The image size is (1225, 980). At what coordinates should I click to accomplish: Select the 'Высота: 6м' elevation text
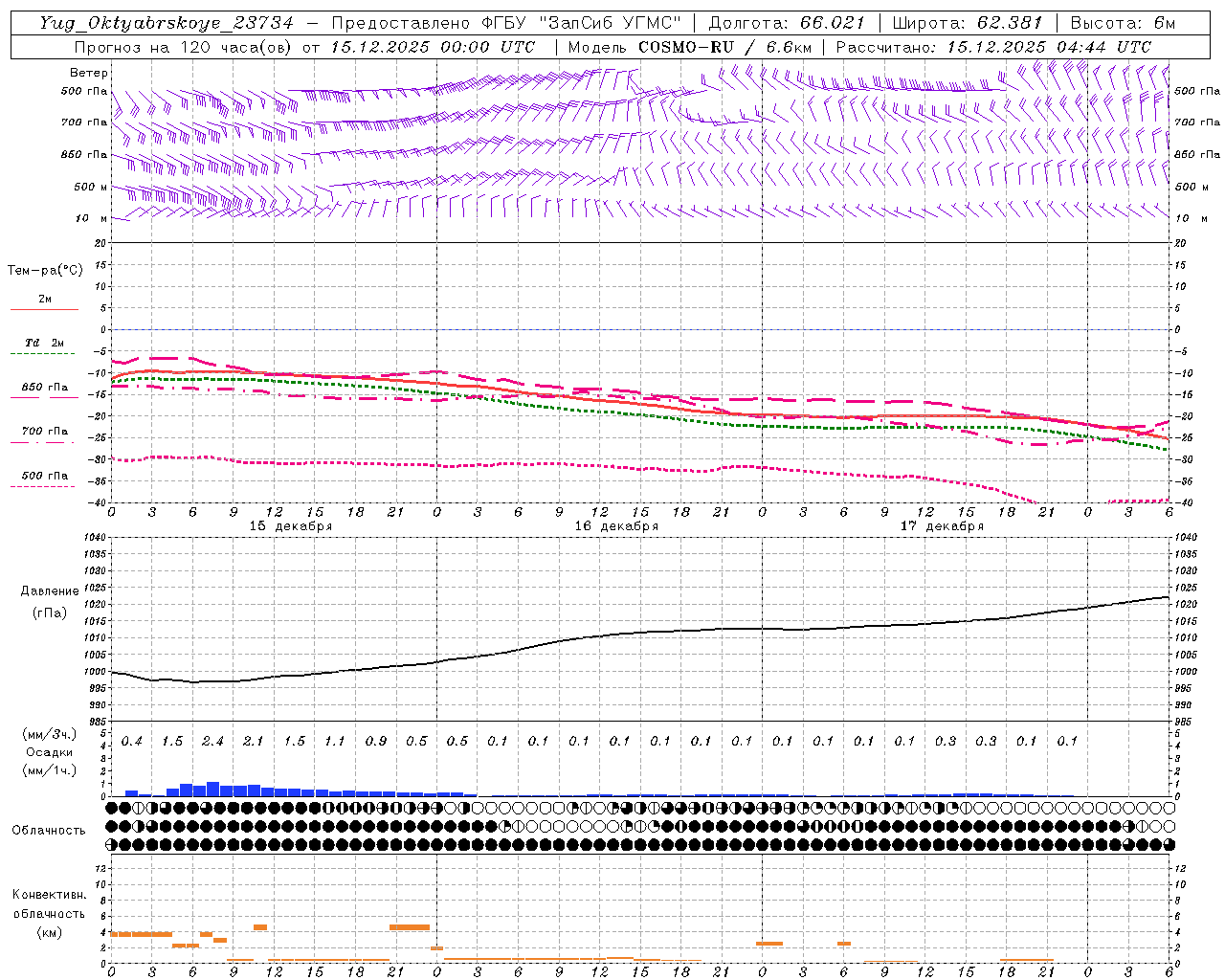(x=1123, y=23)
